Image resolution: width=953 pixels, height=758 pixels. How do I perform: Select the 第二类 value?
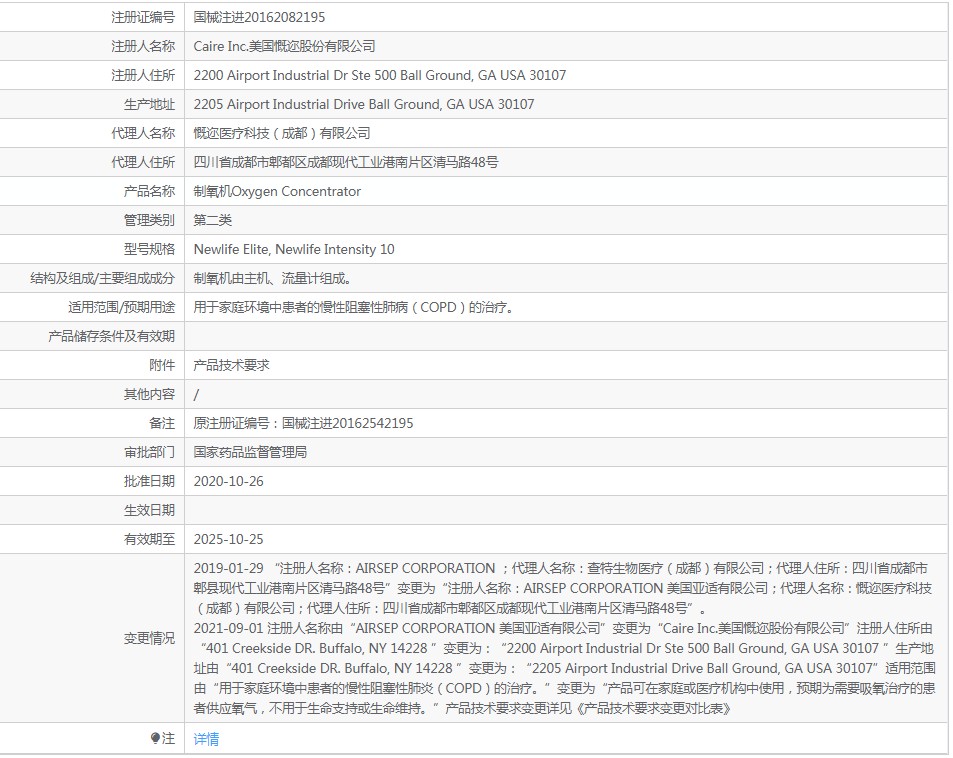pos(213,220)
